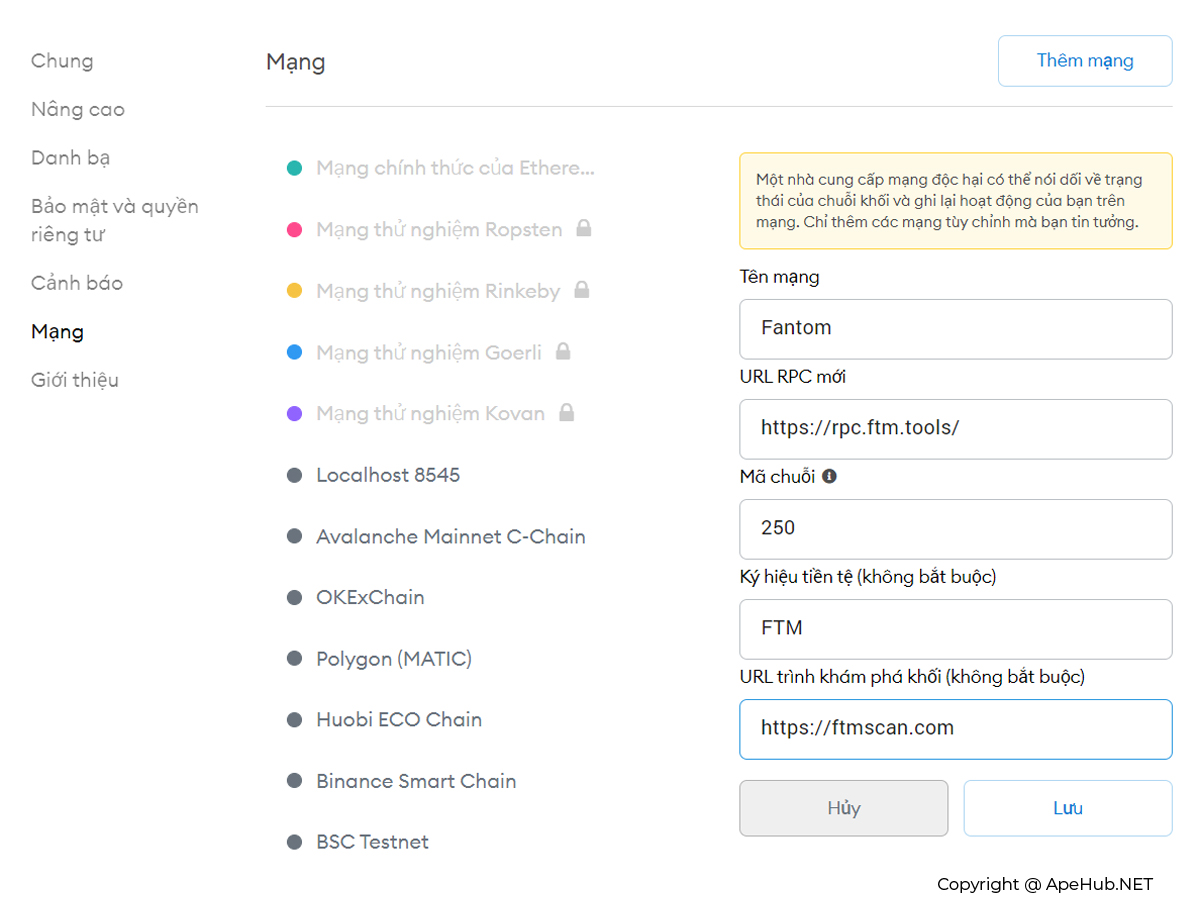Select Avalanche Mainnet C-Chain network
The image size is (1200, 900).
[450, 537]
